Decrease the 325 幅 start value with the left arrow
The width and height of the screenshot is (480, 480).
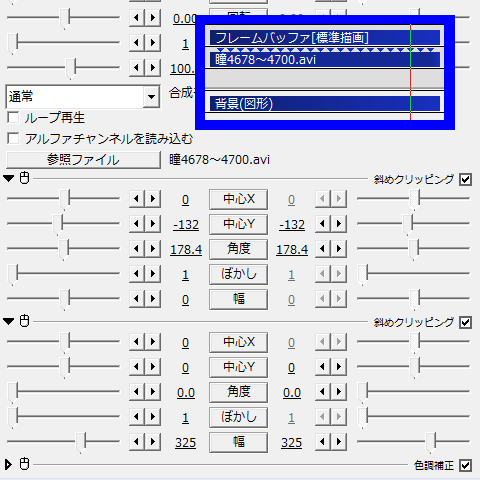click(136, 442)
